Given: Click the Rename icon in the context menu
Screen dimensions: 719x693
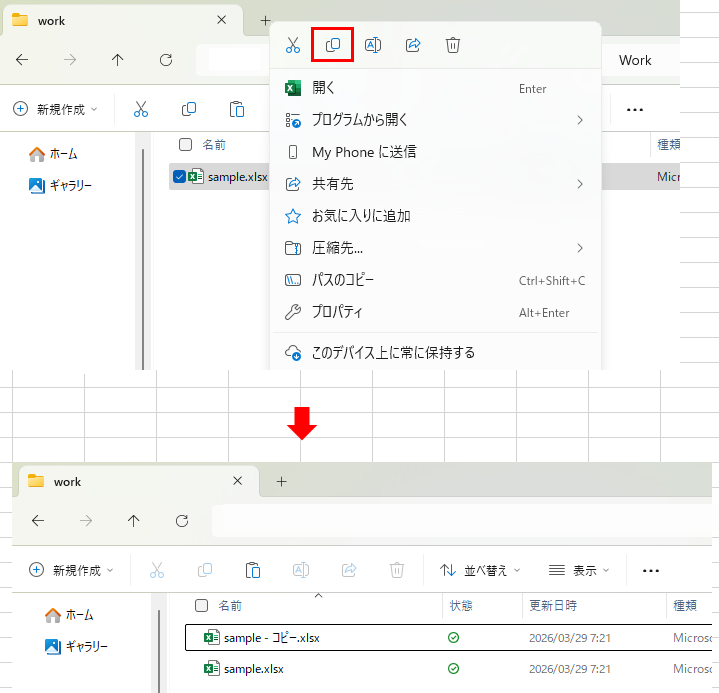Looking at the screenshot, I should [x=373, y=45].
